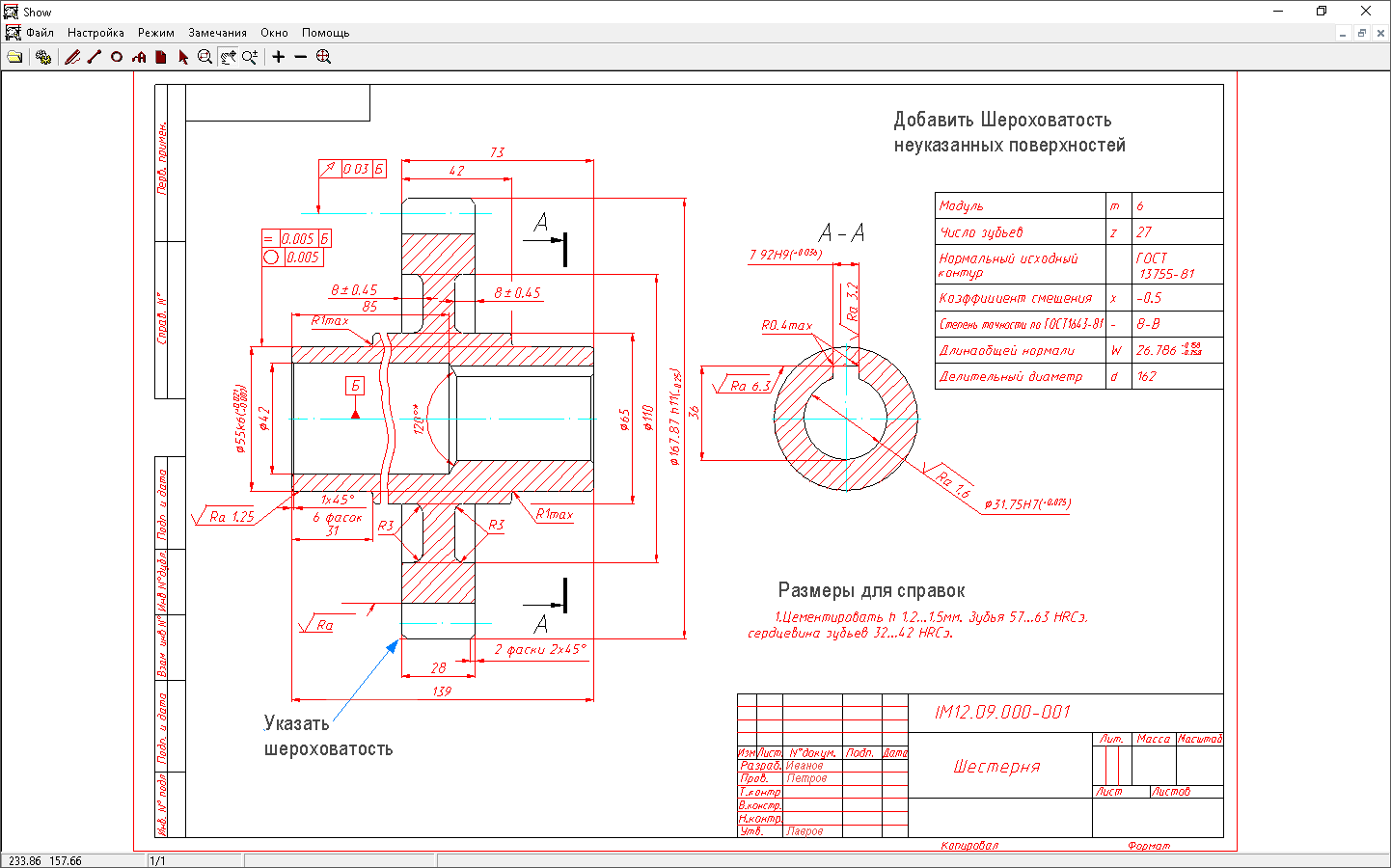Select the freehand pencil markup tool

(72, 57)
